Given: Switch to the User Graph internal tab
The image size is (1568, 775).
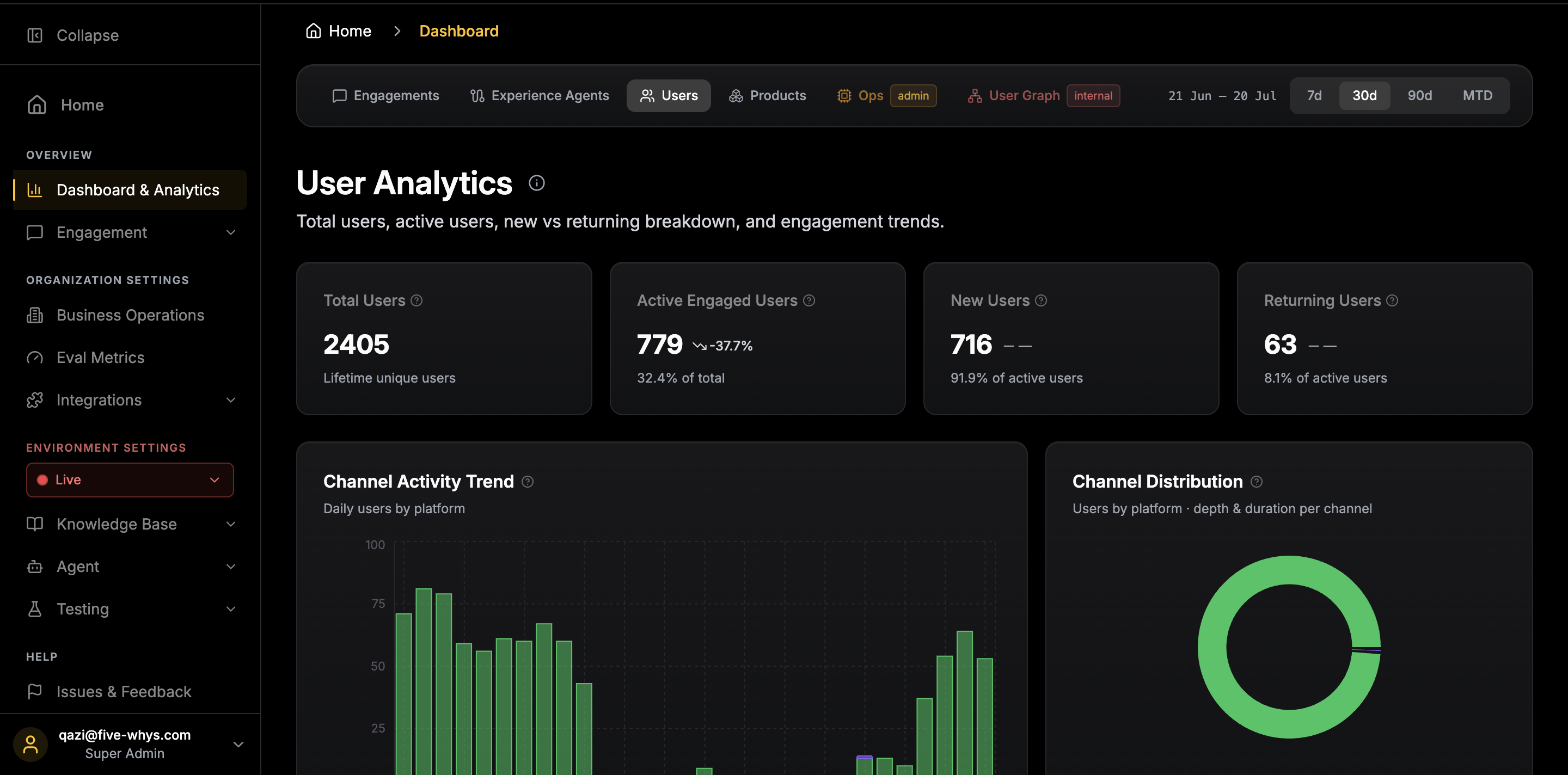Looking at the screenshot, I should 1043,95.
